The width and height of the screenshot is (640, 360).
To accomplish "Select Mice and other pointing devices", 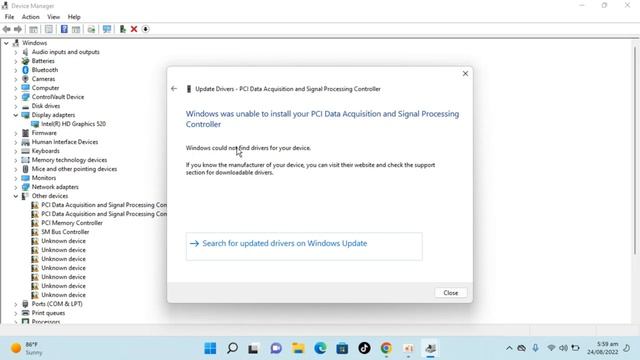I will 74,169.
